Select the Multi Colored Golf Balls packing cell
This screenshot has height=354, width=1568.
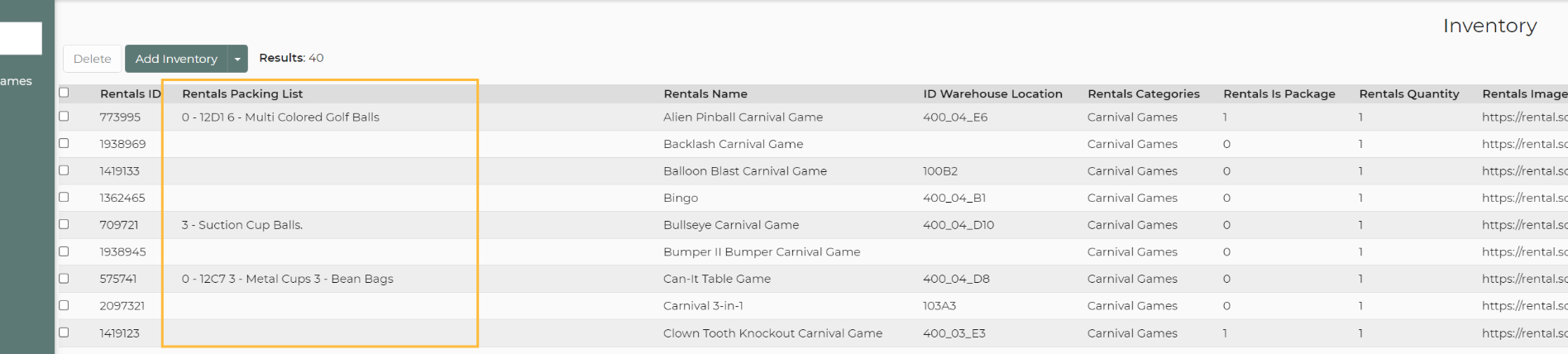280,117
